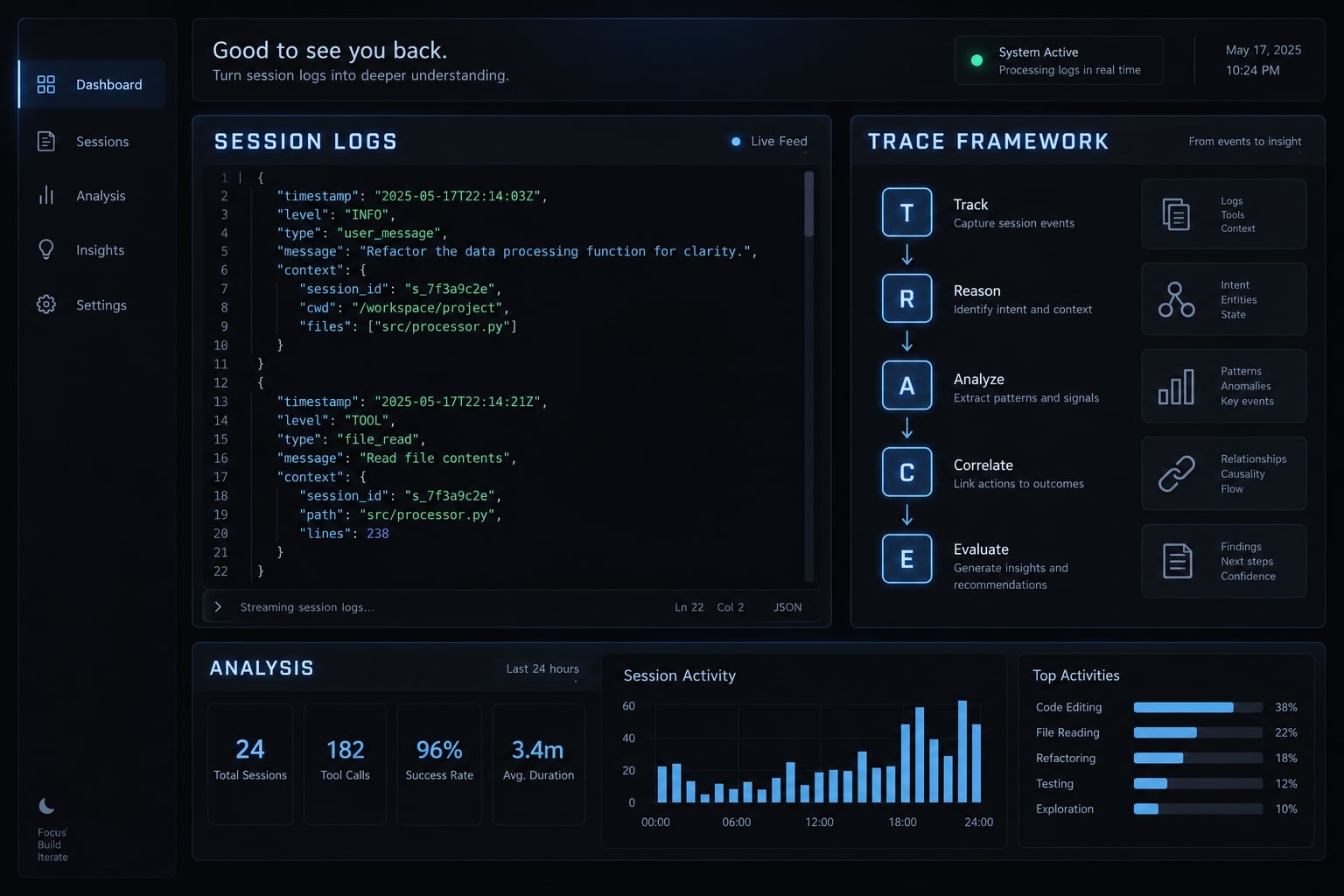The width and height of the screenshot is (1344, 896).
Task: Click the Logs Tools Context documents icon
Action: tap(1176, 214)
